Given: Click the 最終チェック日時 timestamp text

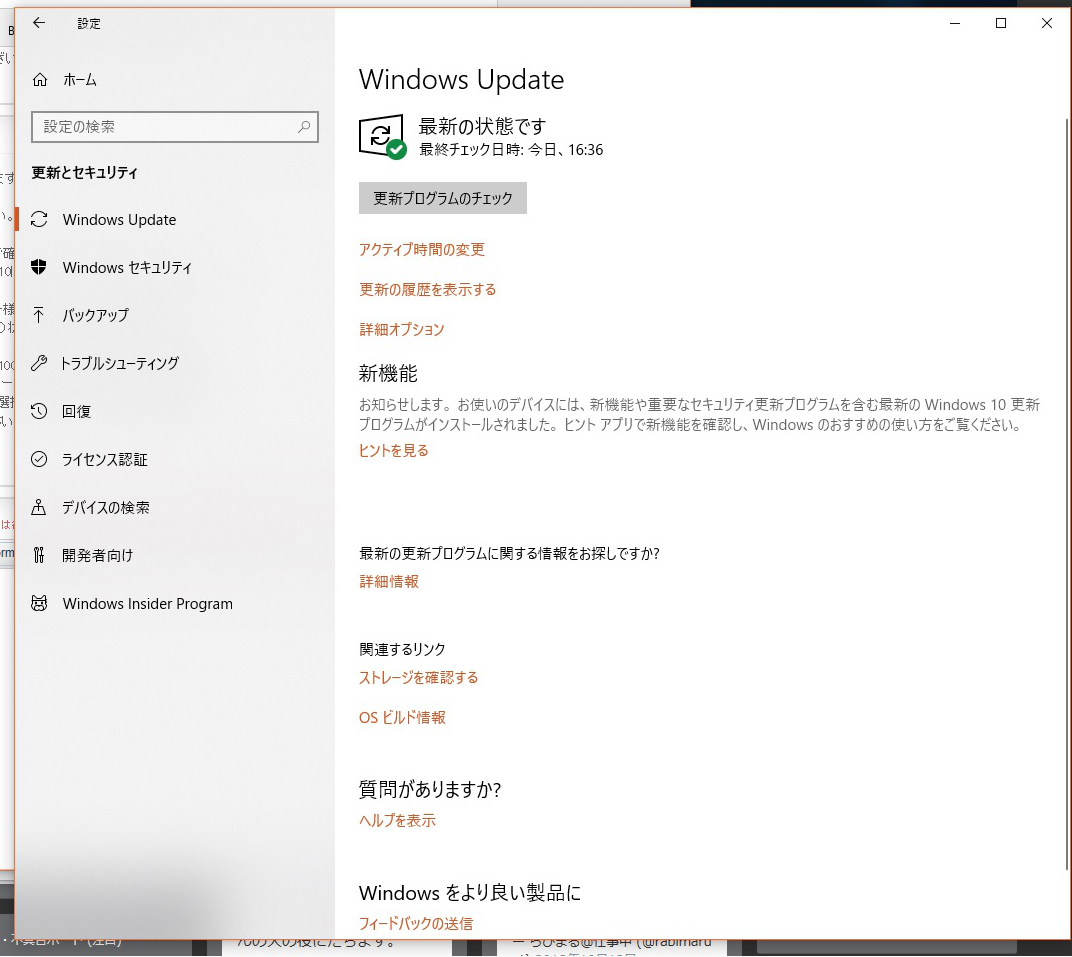Looking at the screenshot, I should (511, 150).
